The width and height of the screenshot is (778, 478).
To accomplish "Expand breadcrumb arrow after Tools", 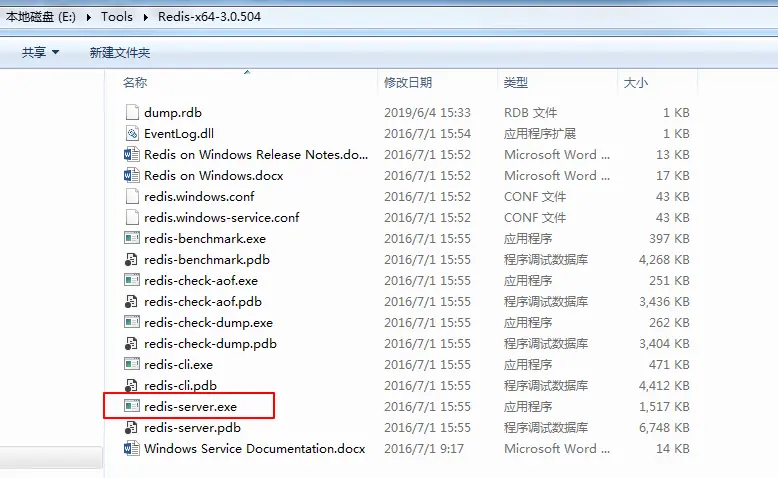I will (x=145, y=17).
